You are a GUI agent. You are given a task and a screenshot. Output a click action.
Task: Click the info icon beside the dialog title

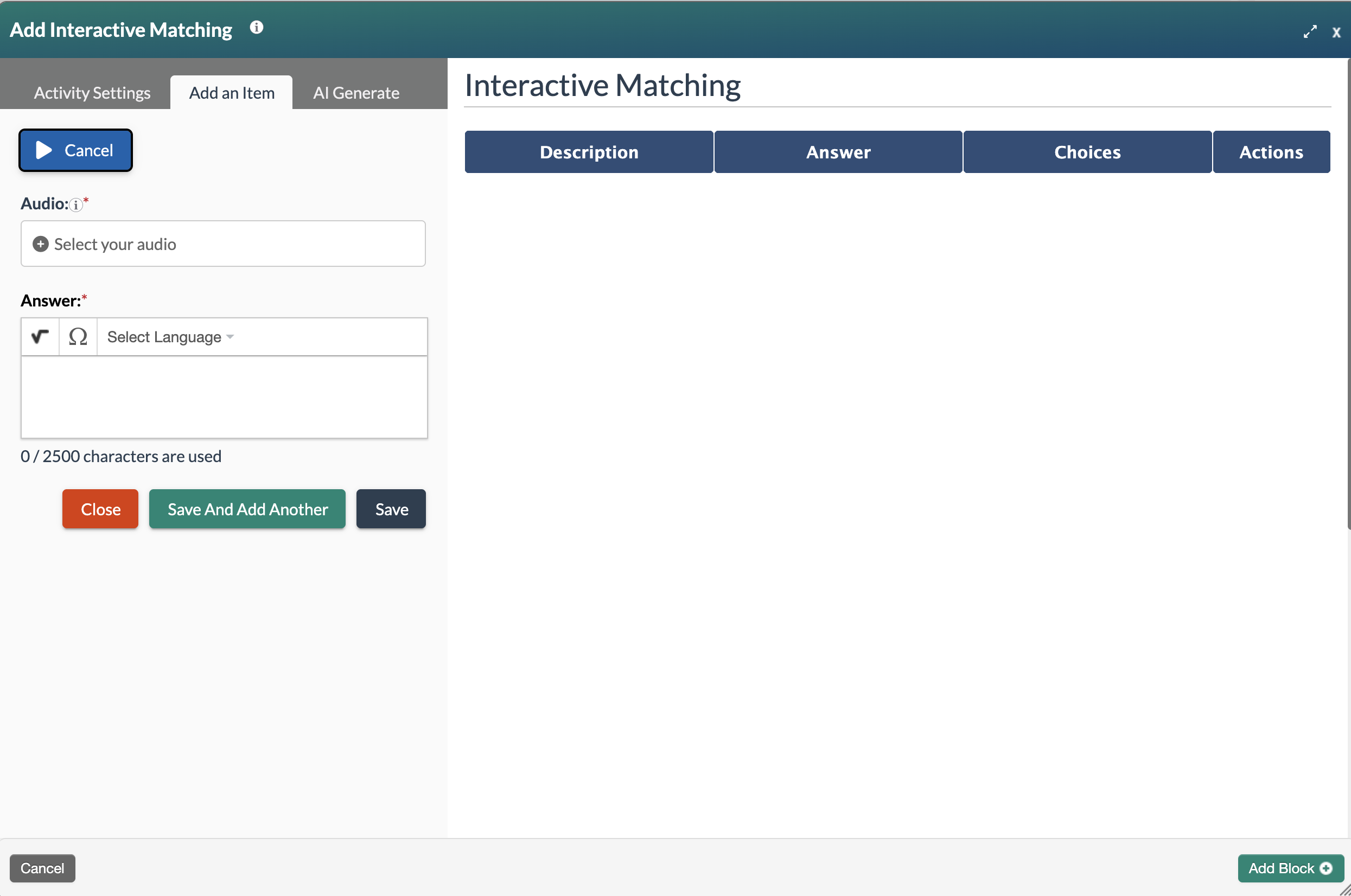point(256,27)
